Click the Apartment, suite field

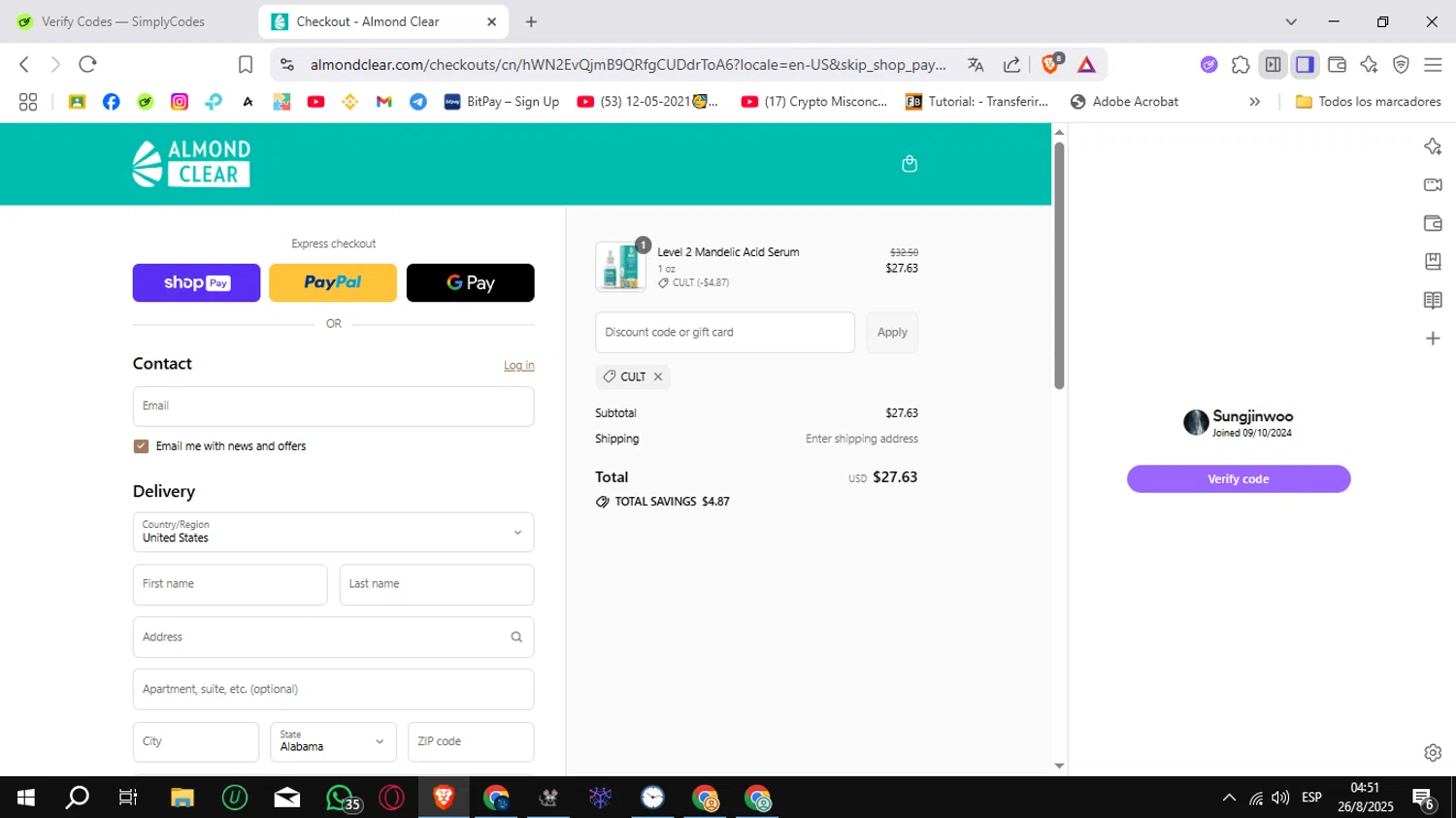coord(333,689)
